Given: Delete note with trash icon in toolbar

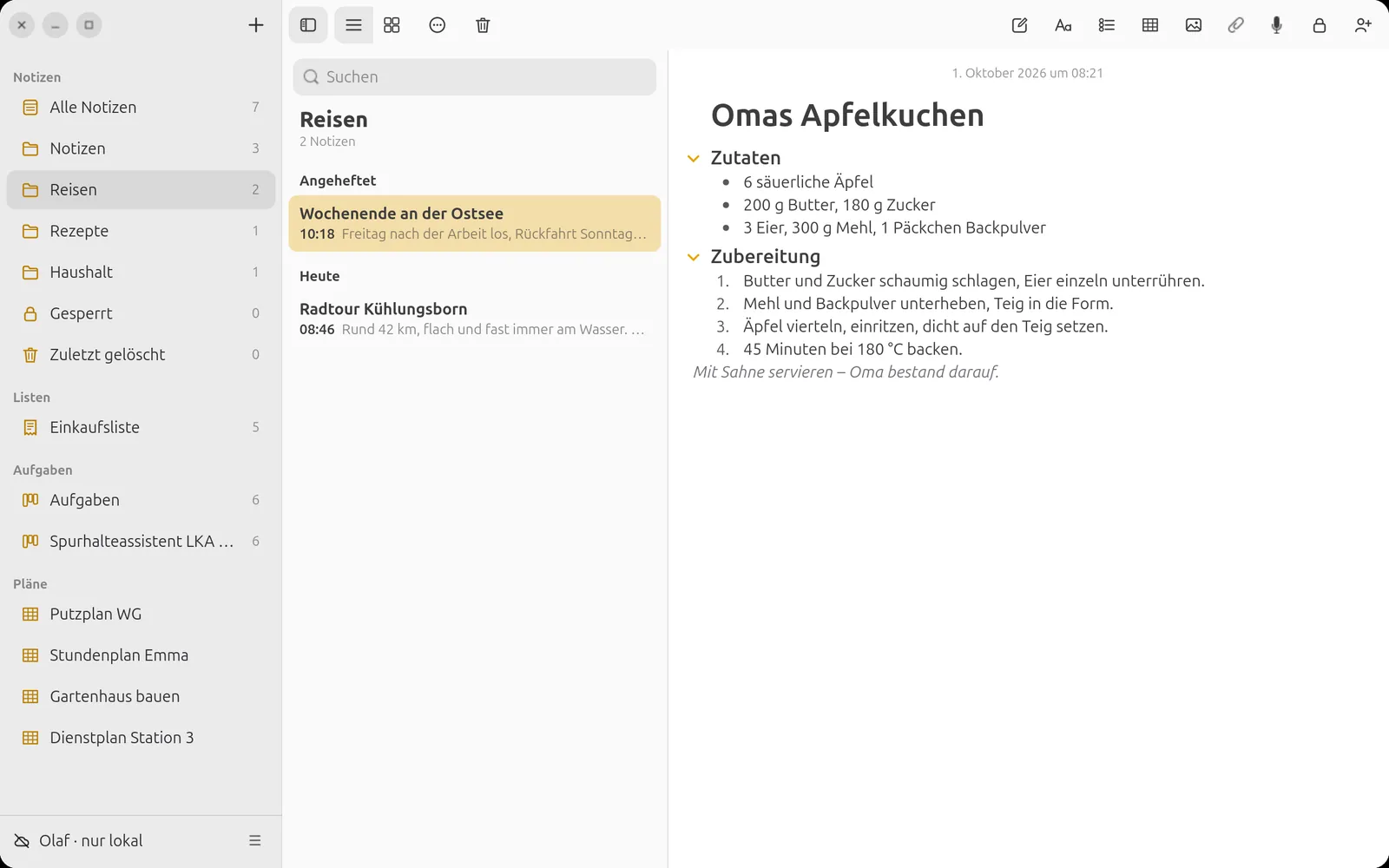Looking at the screenshot, I should (483, 25).
